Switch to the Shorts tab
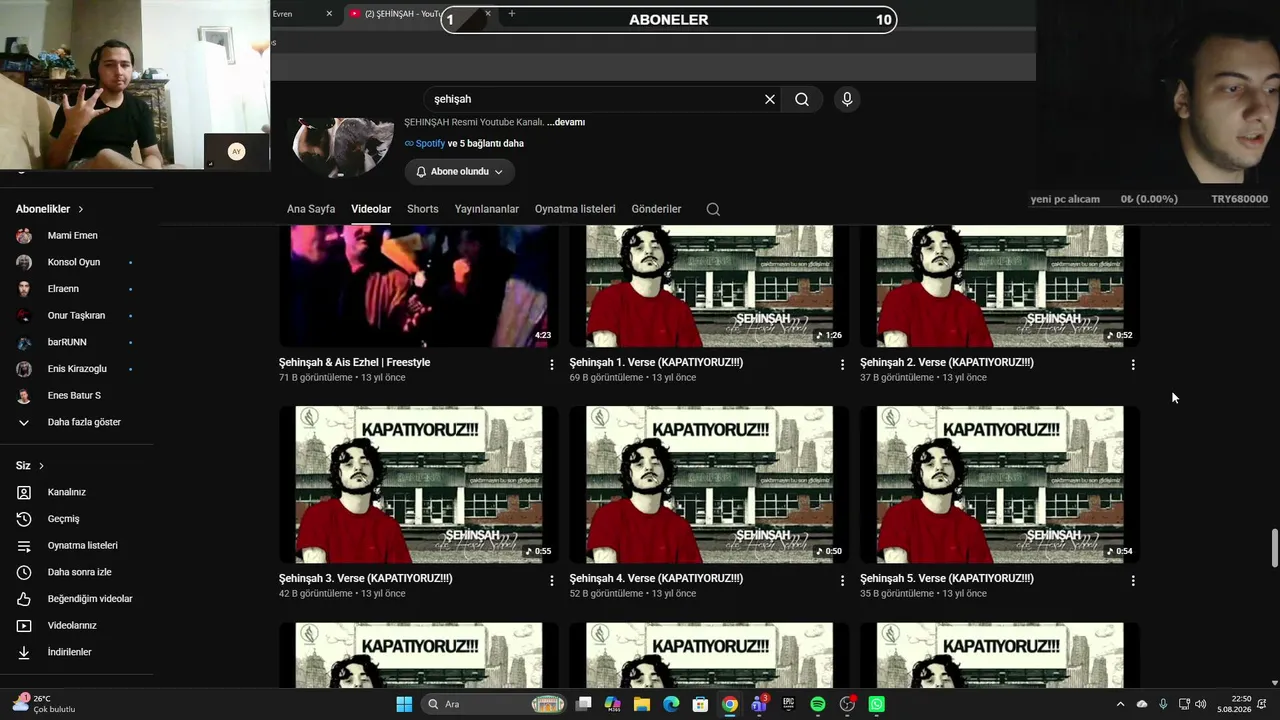The image size is (1280, 720). click(x=423, y=209)
